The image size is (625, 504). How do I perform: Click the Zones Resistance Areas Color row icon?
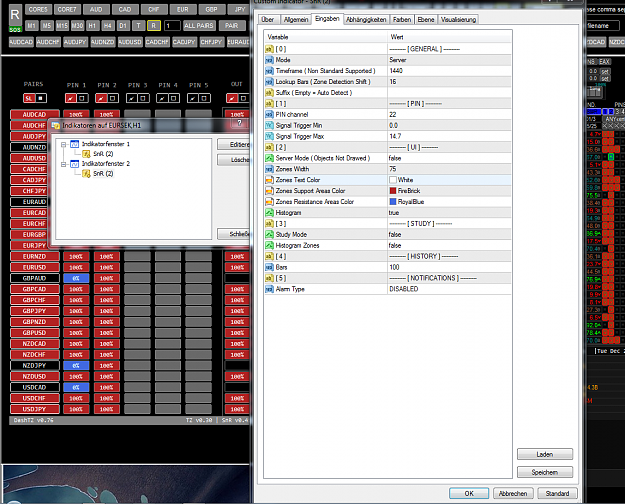pos(269,202)
